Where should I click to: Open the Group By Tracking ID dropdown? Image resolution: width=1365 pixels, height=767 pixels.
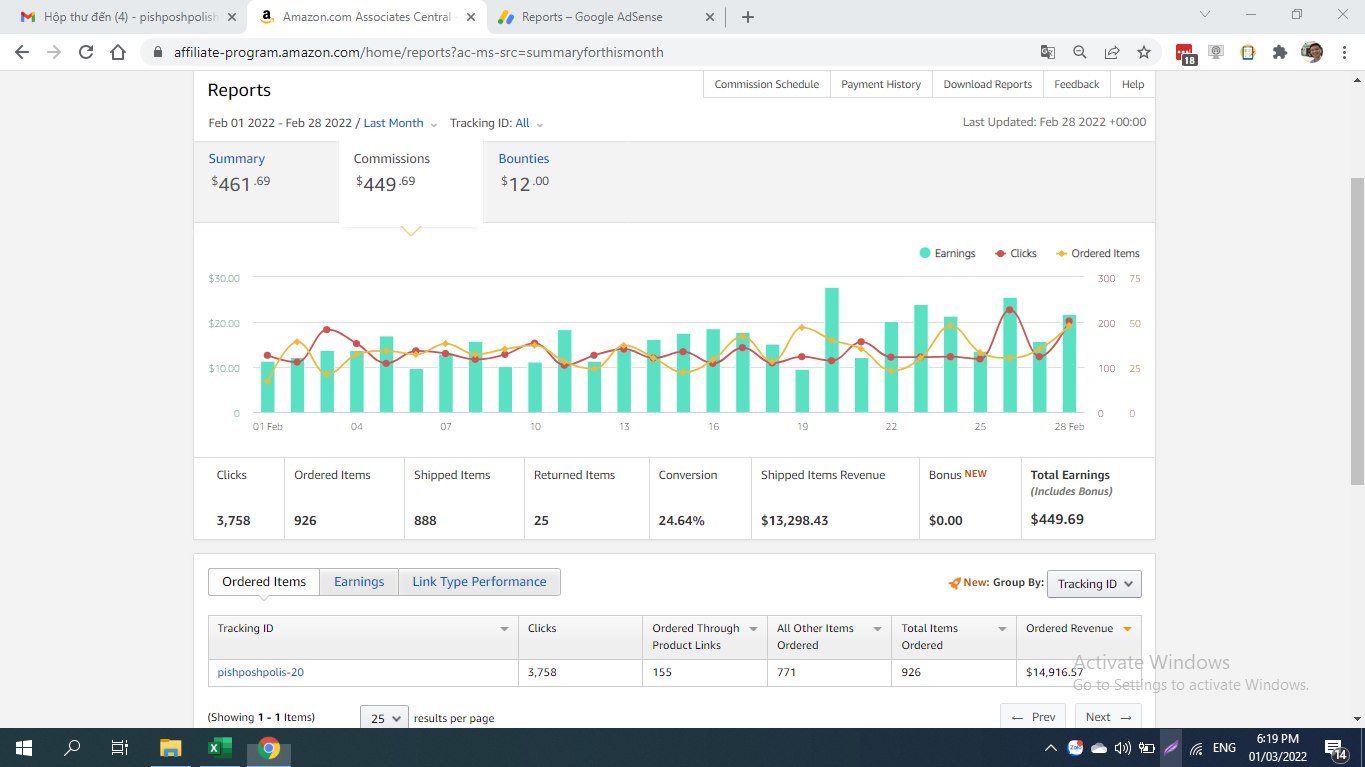[1093, 584]
